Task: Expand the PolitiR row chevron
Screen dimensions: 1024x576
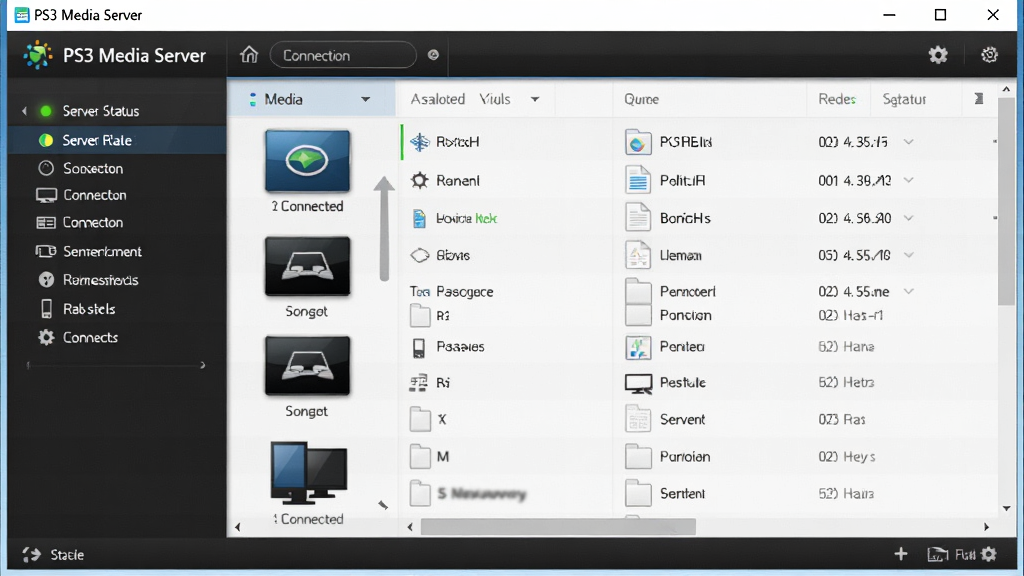Action: click(x=908, y=180)
